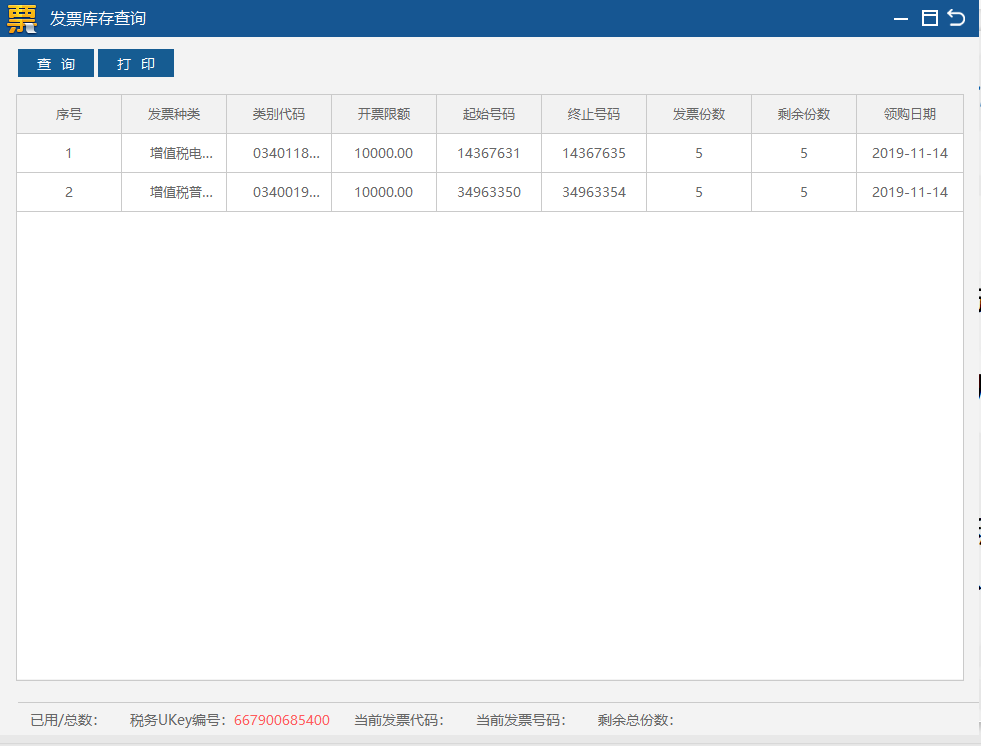The width and height of the screenshot is (981, 746).
Task: Click the 打印 button
Action: click(136, 63)
